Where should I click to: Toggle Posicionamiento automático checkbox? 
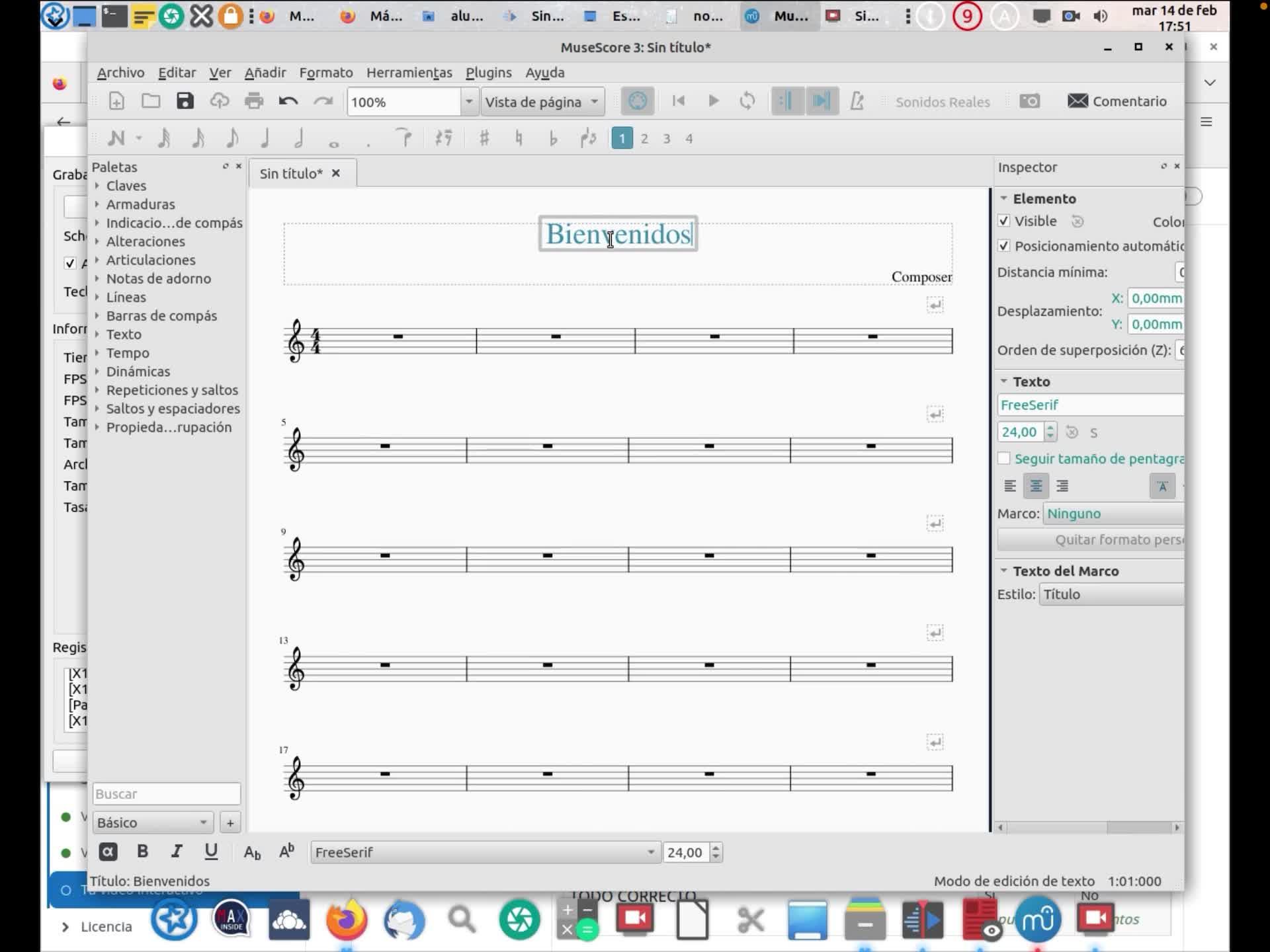point(1004,246)
